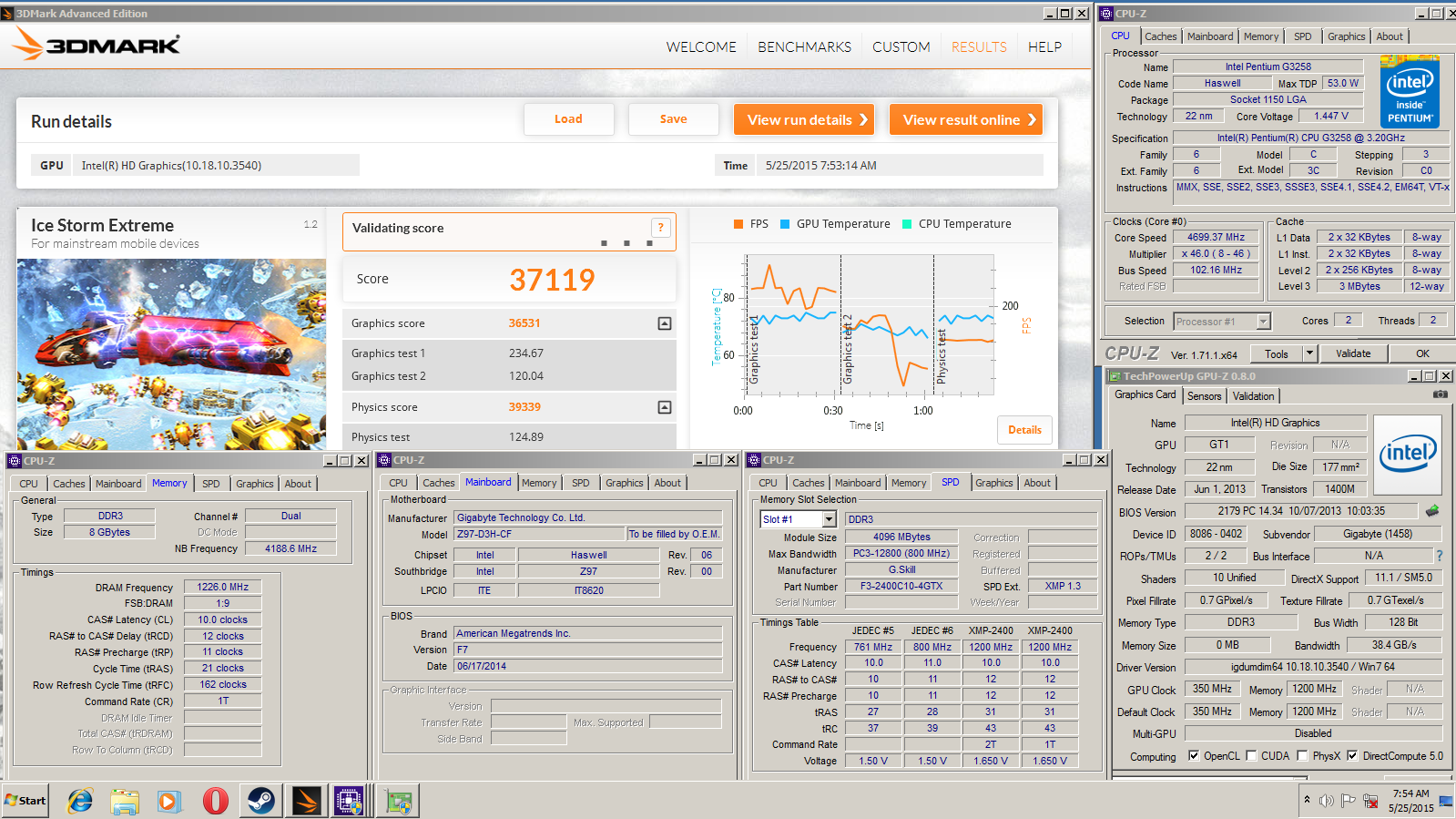The image size is (1456, 819).
Task: Open Steam from the taskbar
Action: (261, 801)
